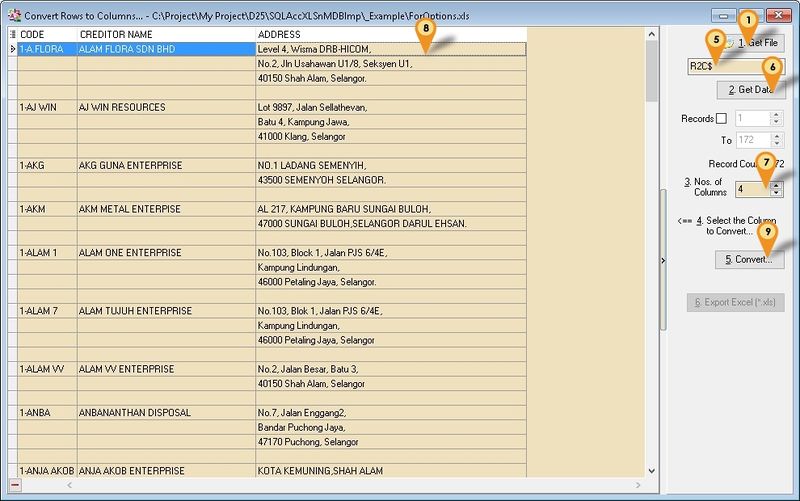This screenshot has height=501, width=800.
Task: Click the red minus icon below the grid
Action: (x=14, y=485)
